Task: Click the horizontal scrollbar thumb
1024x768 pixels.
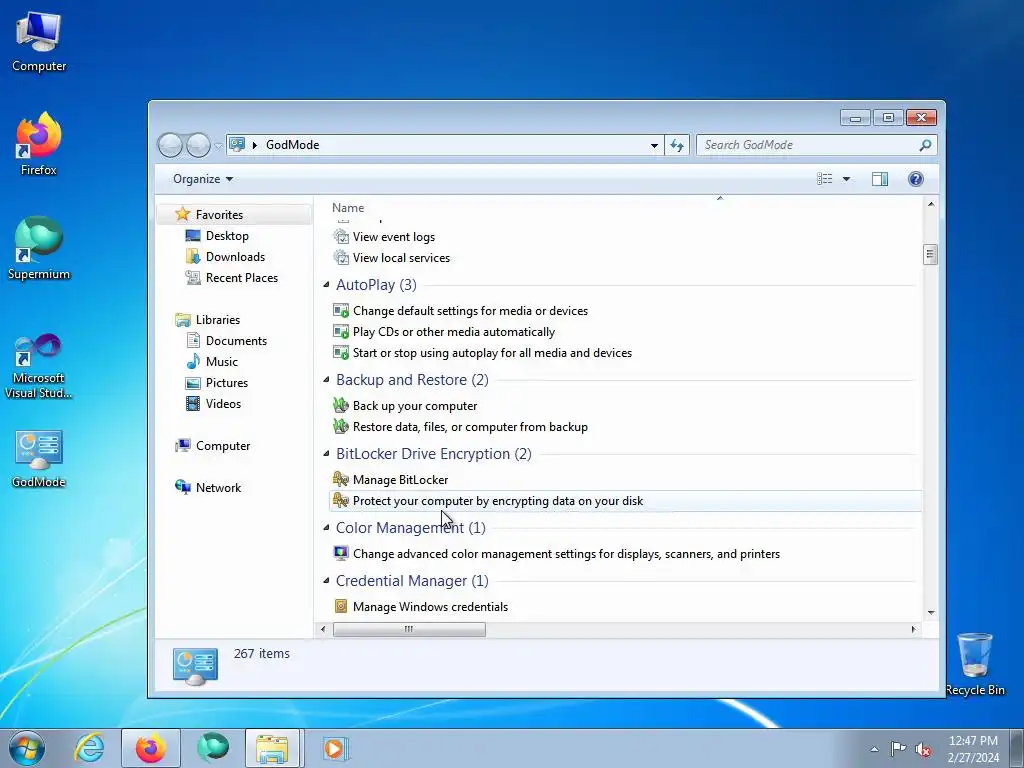Action: click(409, 630)
